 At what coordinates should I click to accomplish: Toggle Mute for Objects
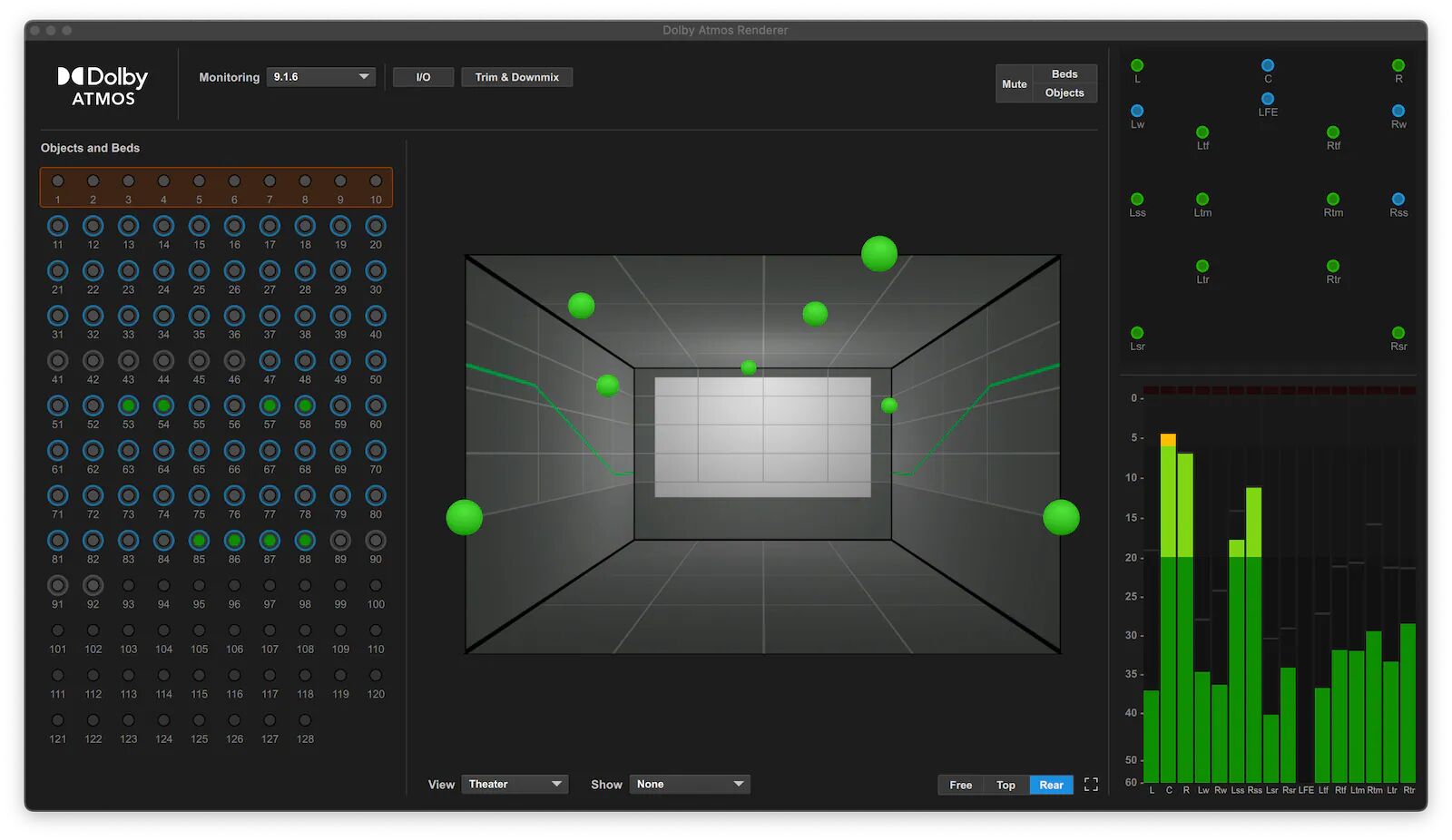(x=1064, y=93)
